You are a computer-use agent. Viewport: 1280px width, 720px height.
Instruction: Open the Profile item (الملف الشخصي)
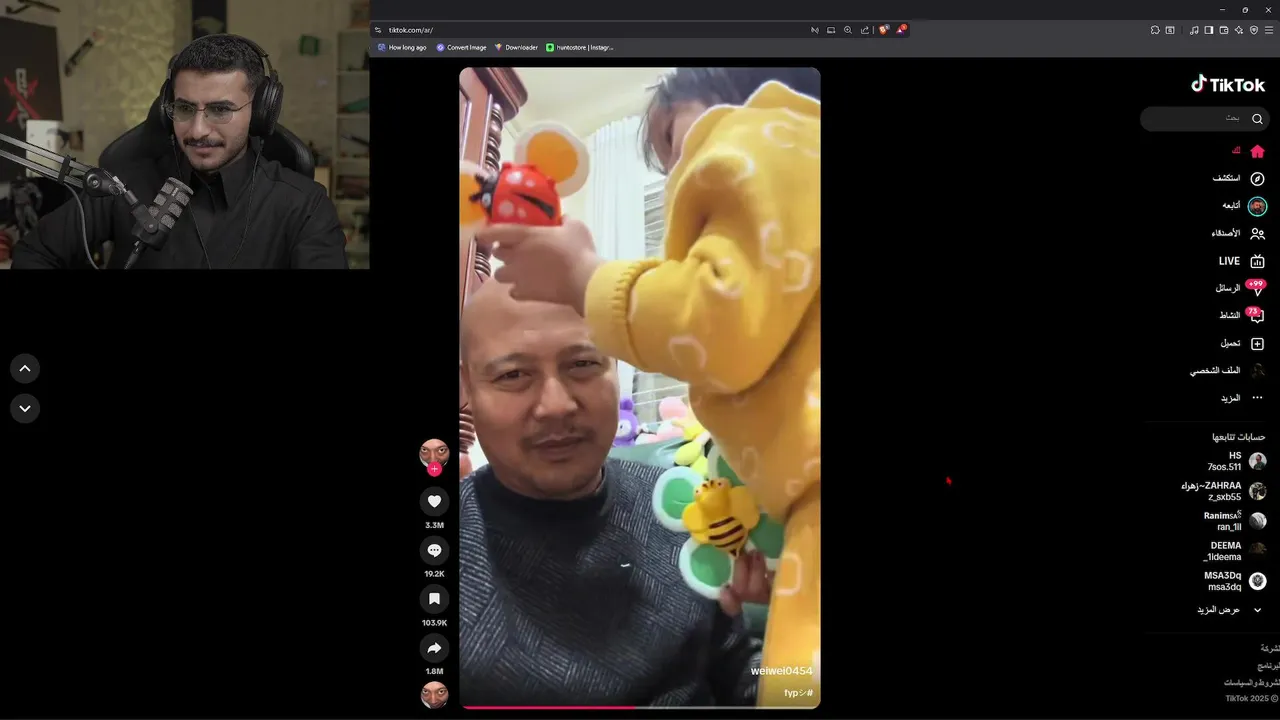(1226, 370)
